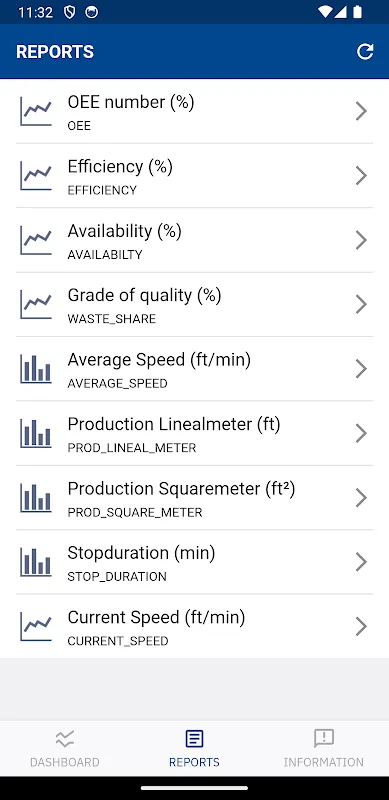Tap the line chart icon beside Current Speed
This screenshot has height=800, width=389.
tap(36, 627)
